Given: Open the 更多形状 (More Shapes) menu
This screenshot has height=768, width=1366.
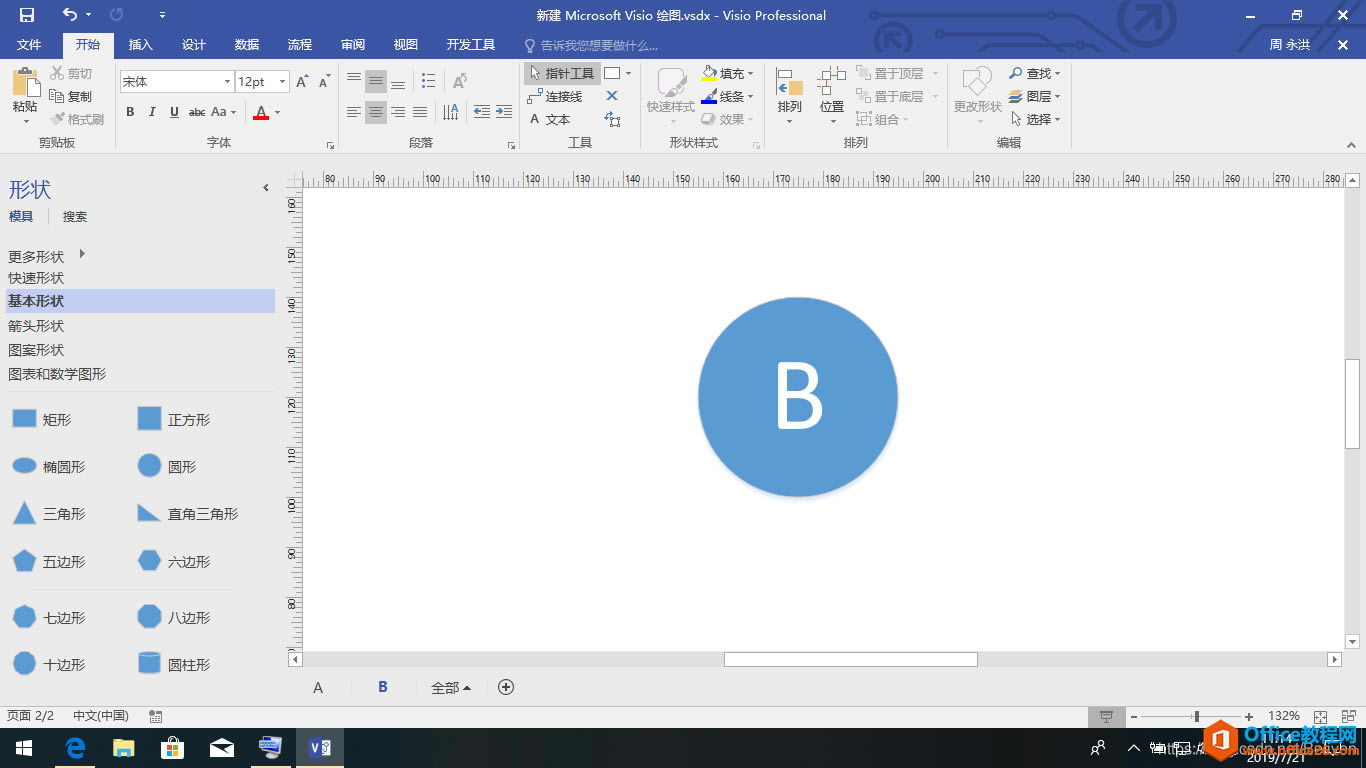Looking at the screenshot, I should pos(36,256).
